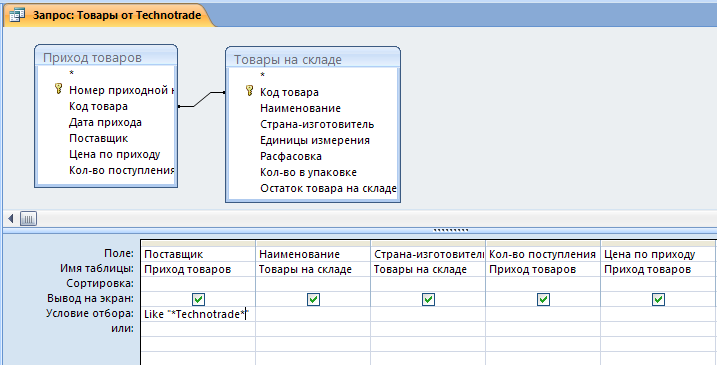This screenshot has width=717, height=365.
Task: Click the horizontal scrollbar thumb in tables pane
Action: tap(28, 219)
